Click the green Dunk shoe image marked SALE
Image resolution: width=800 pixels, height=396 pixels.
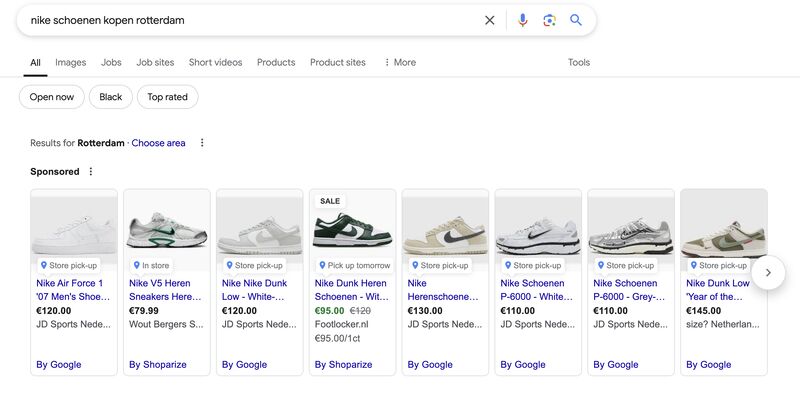[353, 231]
